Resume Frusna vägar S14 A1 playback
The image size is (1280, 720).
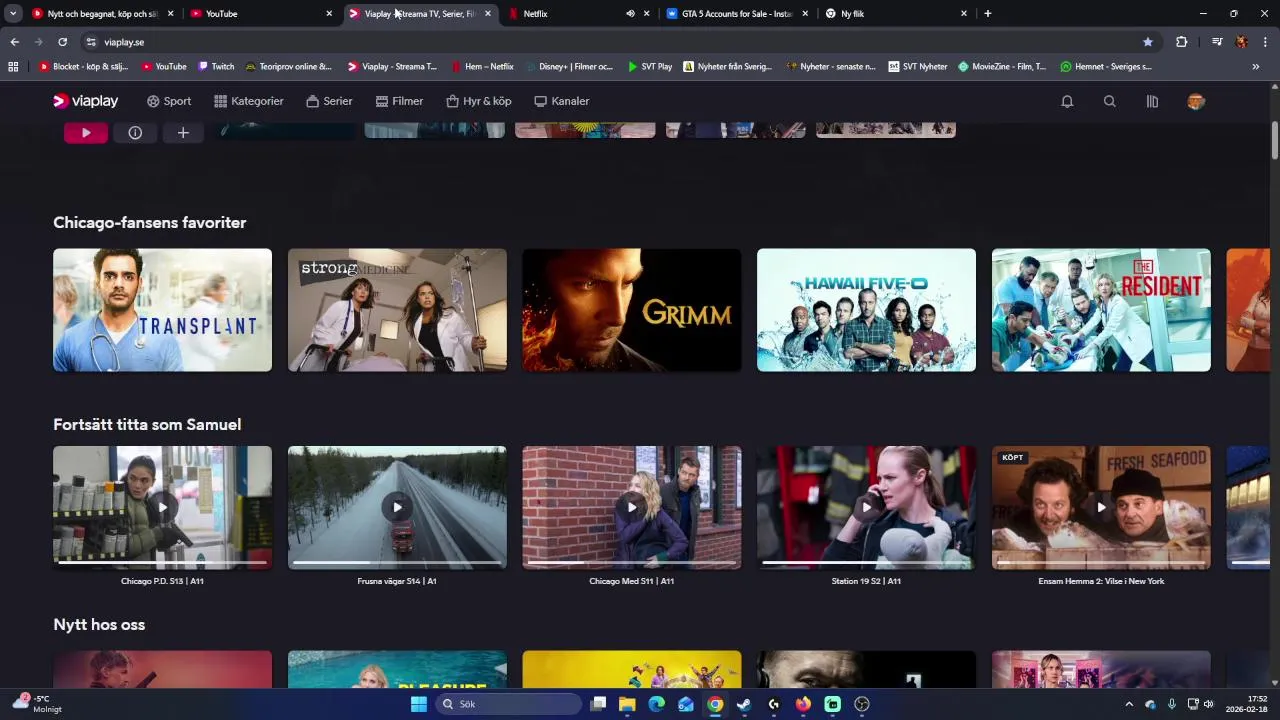[397, 508]
